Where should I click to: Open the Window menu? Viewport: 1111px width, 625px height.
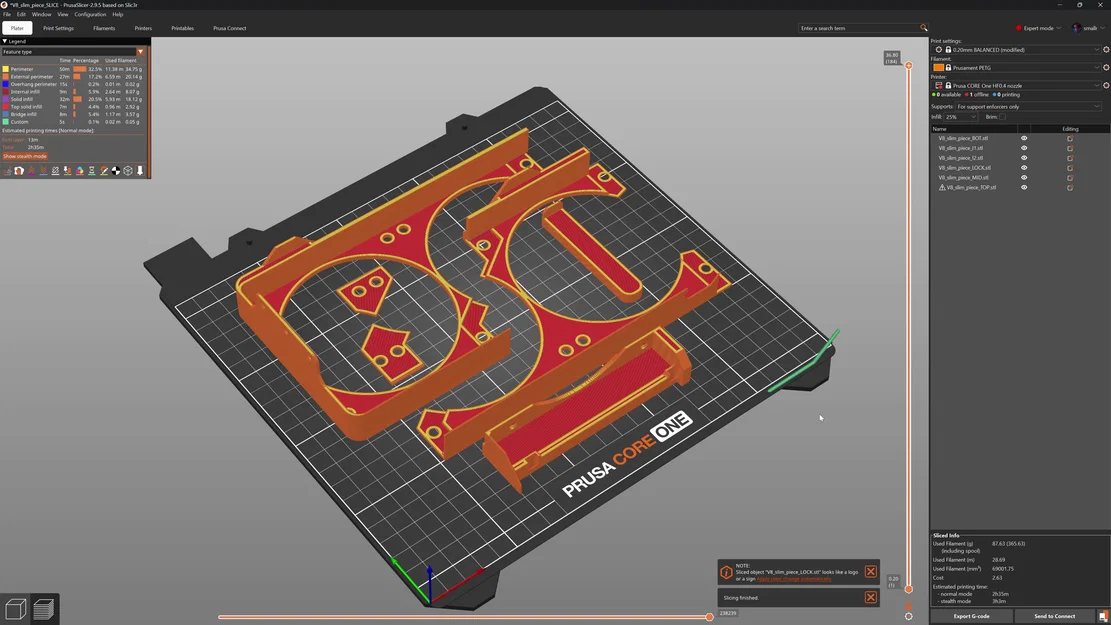pyautogui.click(x=41, y=14)
